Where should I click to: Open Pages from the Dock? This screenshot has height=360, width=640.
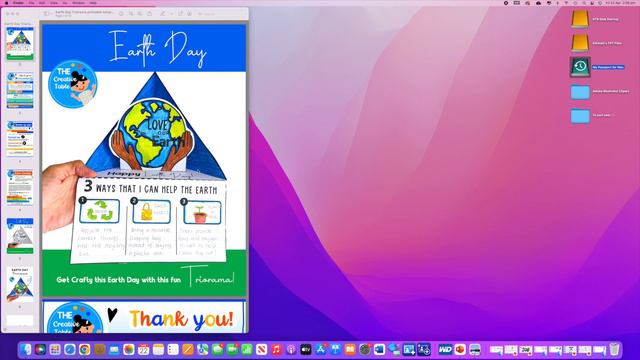tap(188, 349)
